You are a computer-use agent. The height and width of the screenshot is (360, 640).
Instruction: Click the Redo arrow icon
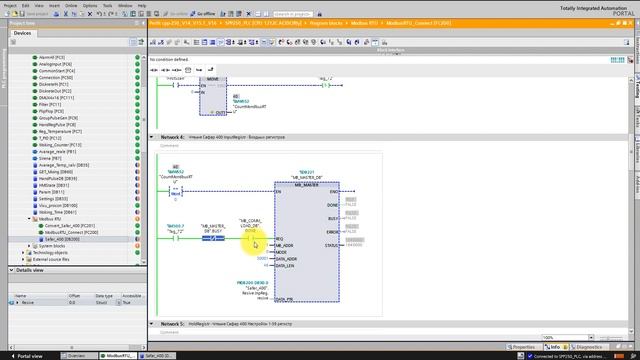click(x=111, y=14)
